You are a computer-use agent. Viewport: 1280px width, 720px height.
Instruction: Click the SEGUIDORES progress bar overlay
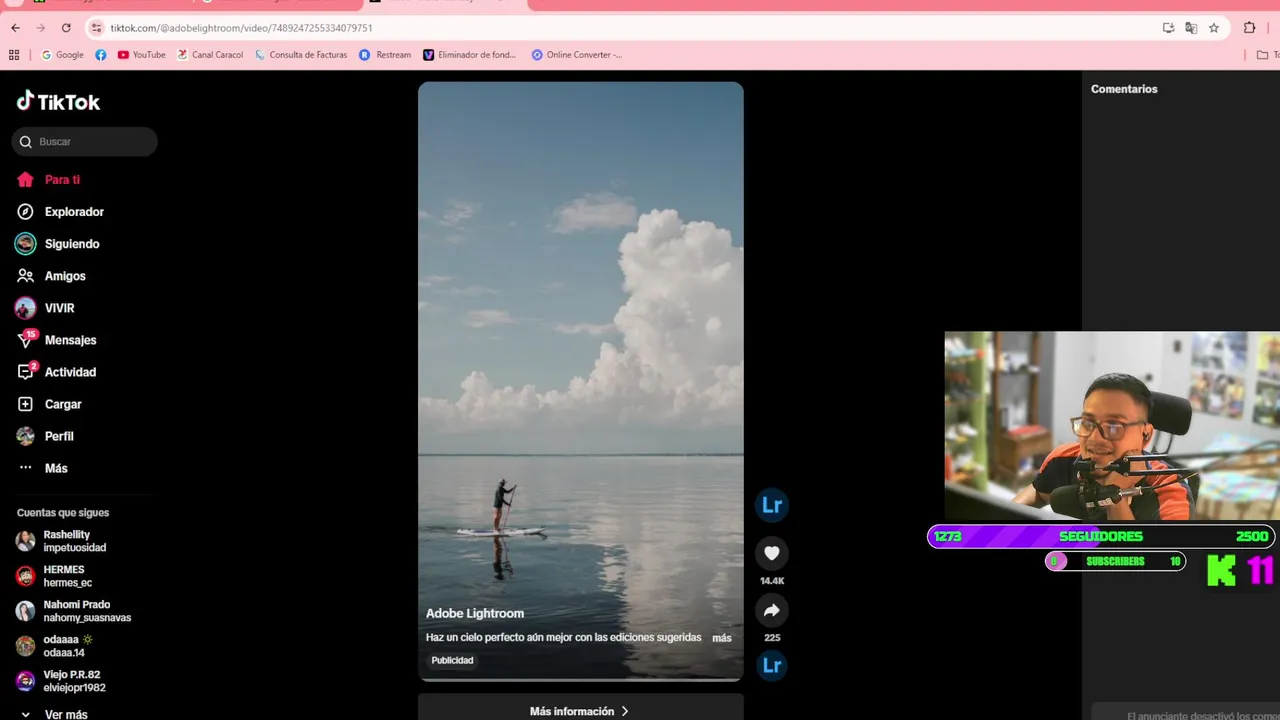[x=1101, y=536]
